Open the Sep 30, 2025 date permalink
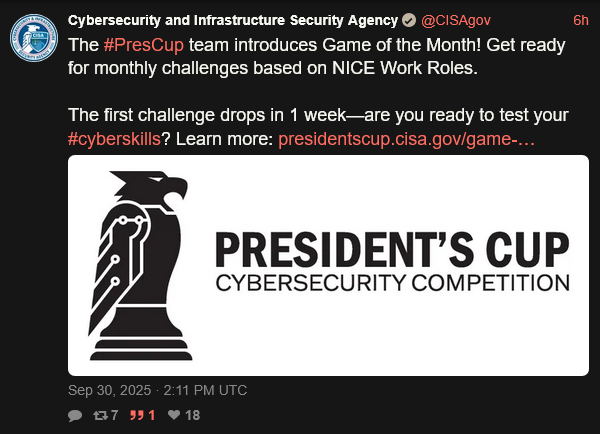The height and width of the screenshot is (434, 600). click(x=157, y=390)
